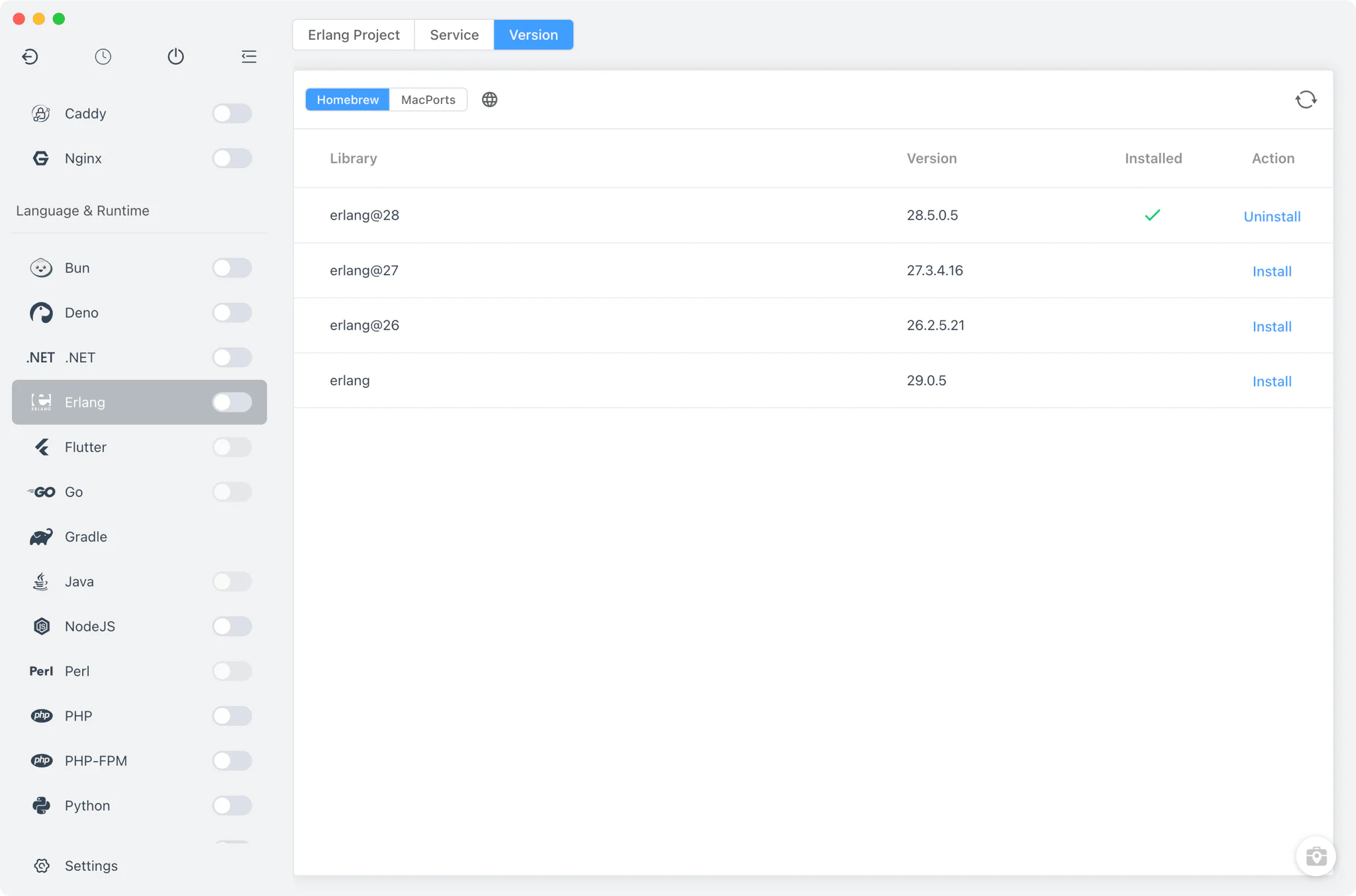Switch to the Service tab
This screenshot has width=1356, height=896.
454,35
